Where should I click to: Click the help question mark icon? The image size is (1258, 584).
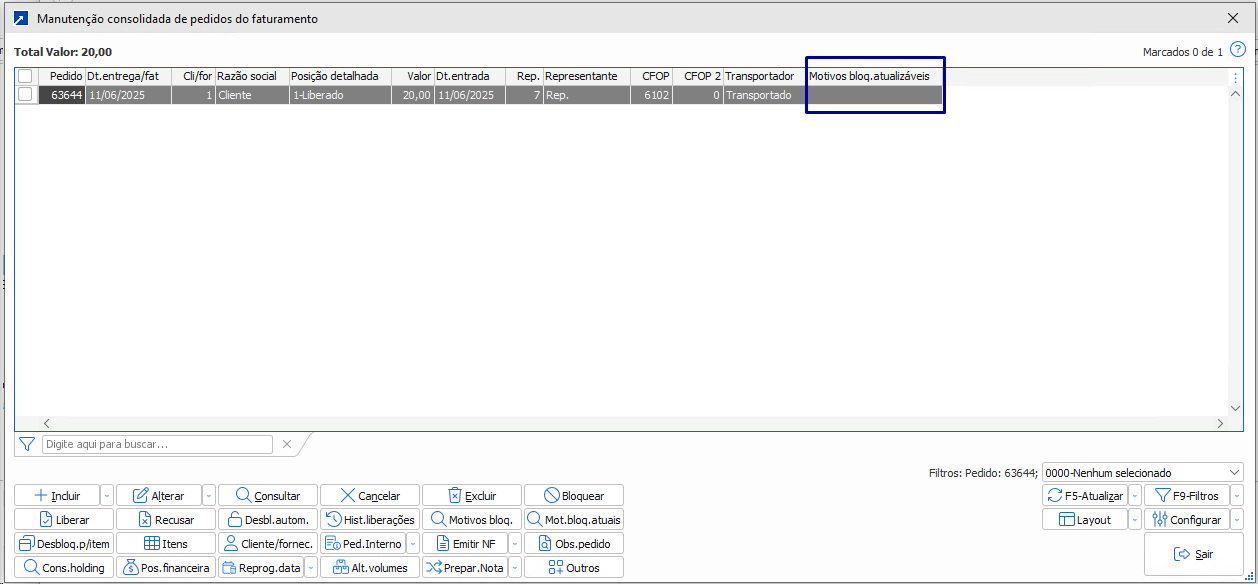click(1237, 49)
